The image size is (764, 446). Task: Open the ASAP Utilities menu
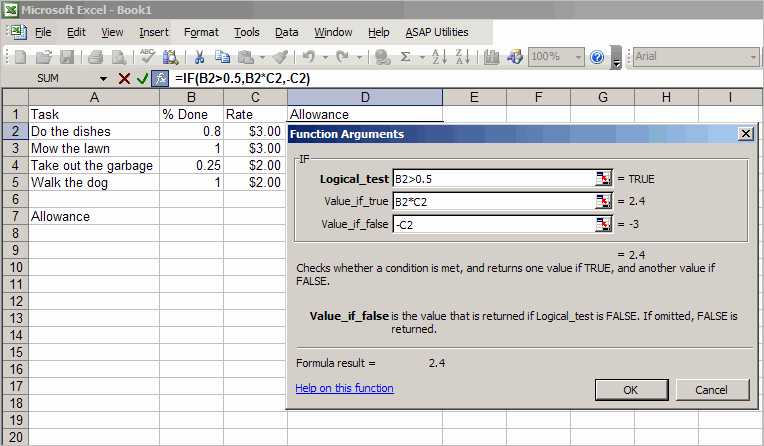click(437, 32)
